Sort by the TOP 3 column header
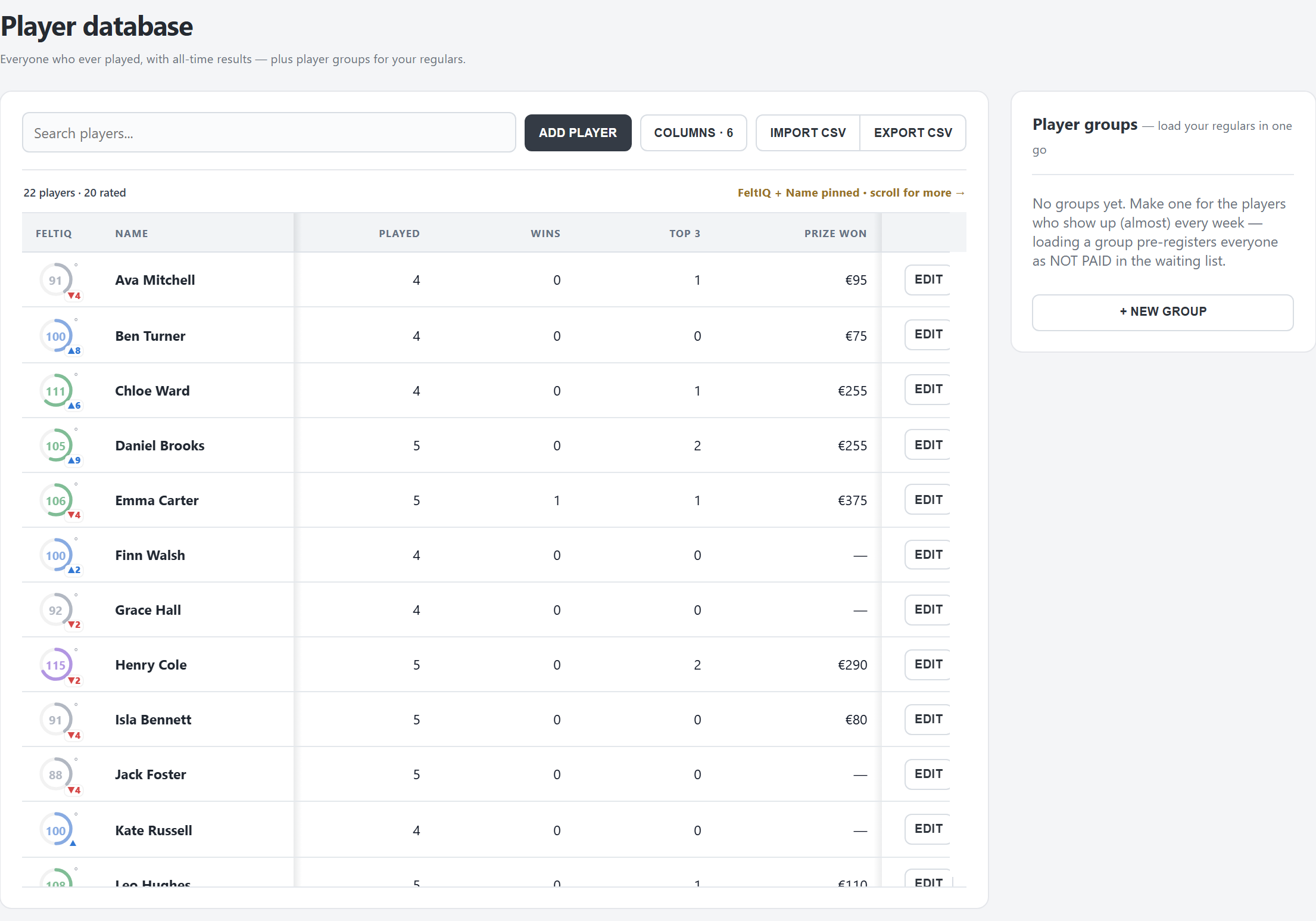 (x=685, y=234)
